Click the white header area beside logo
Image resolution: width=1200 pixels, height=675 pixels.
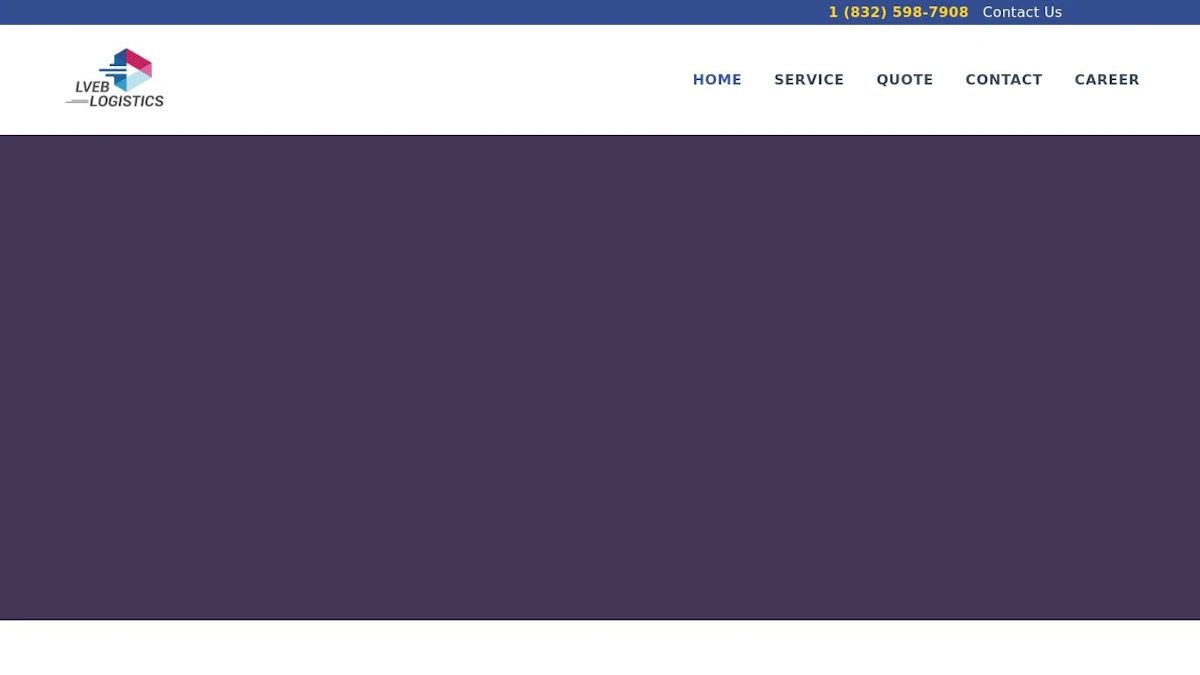420,80
